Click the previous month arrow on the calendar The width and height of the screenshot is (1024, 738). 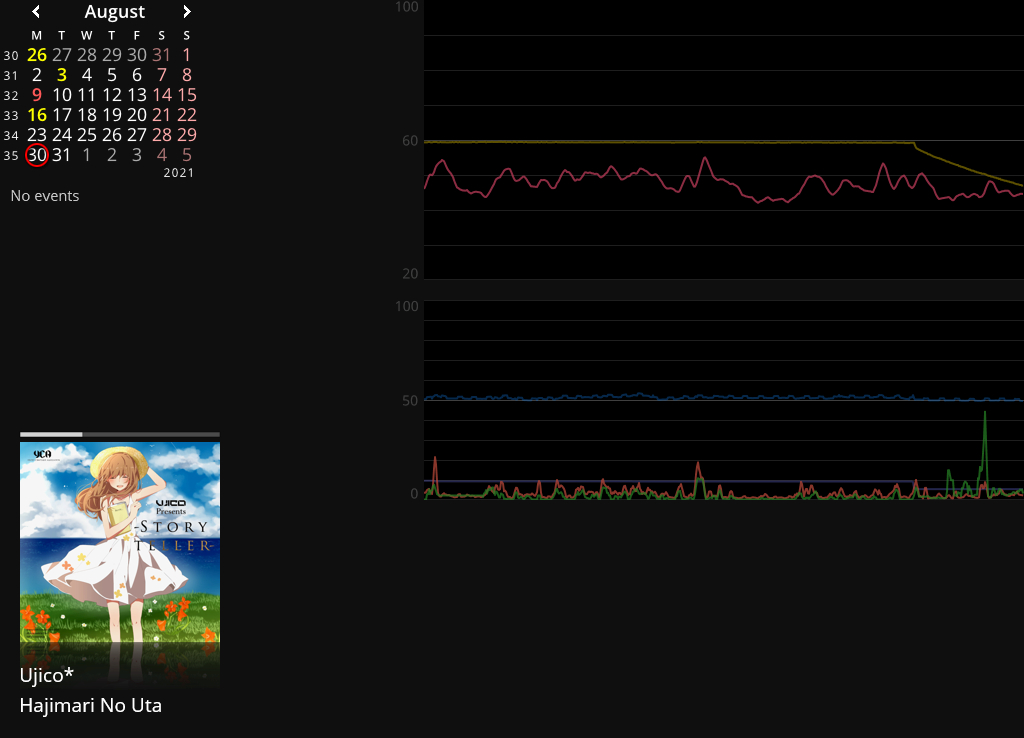pyautogui.click(x=36, y=12)
